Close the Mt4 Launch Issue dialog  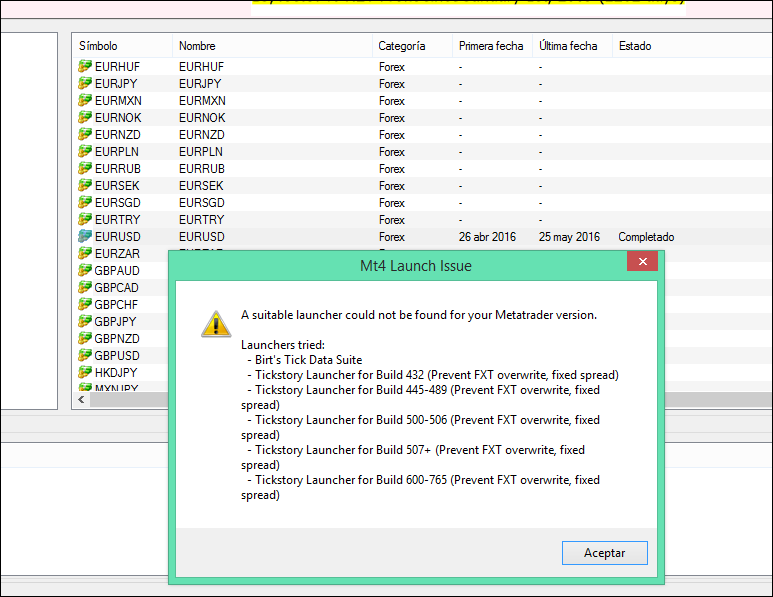[x=641, y=263]
